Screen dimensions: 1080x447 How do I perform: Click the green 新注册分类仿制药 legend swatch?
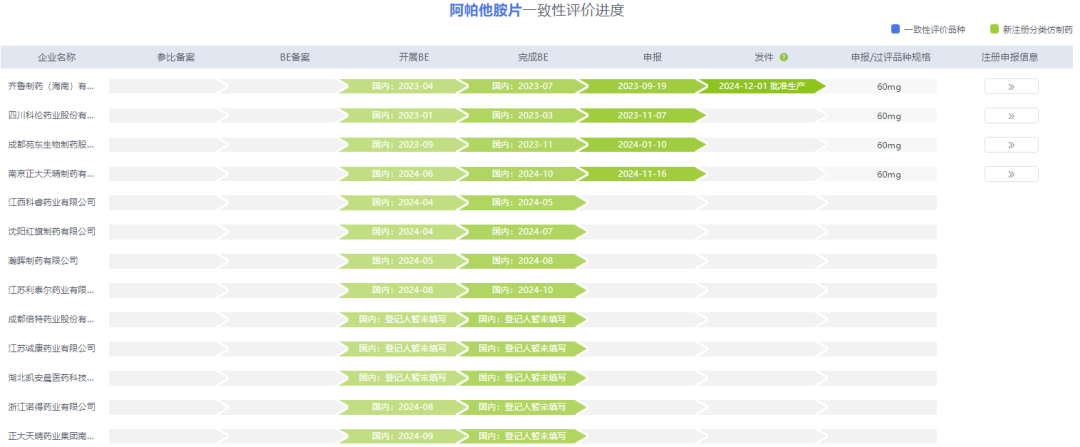[x=994, y=29]
